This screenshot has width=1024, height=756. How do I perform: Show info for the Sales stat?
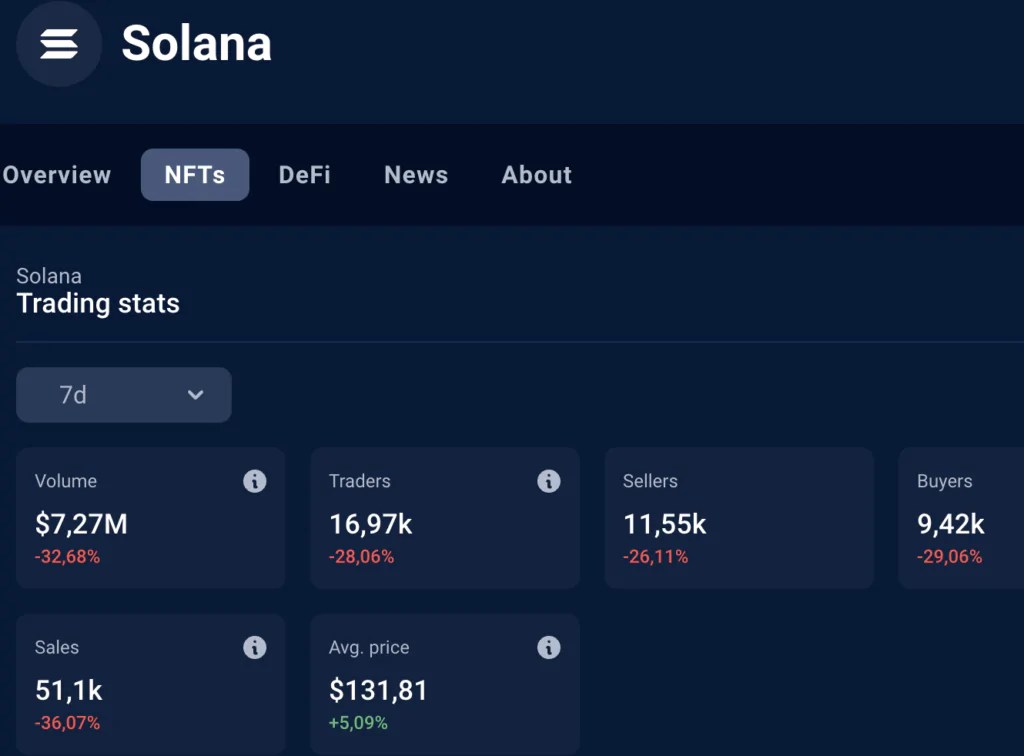click(255, 648)
